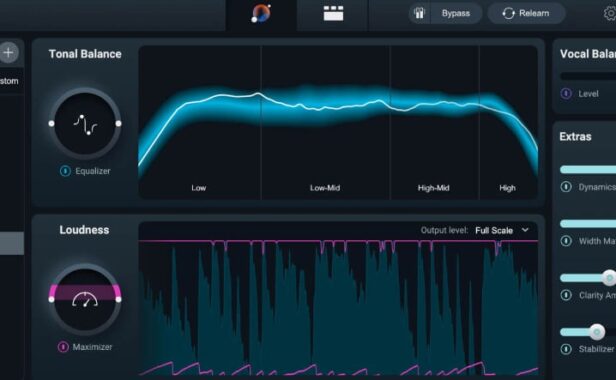This screenshot has height=380, width=616.
Task: Adjust the Clarity Amount slider handle
Action: pos(609,278)
